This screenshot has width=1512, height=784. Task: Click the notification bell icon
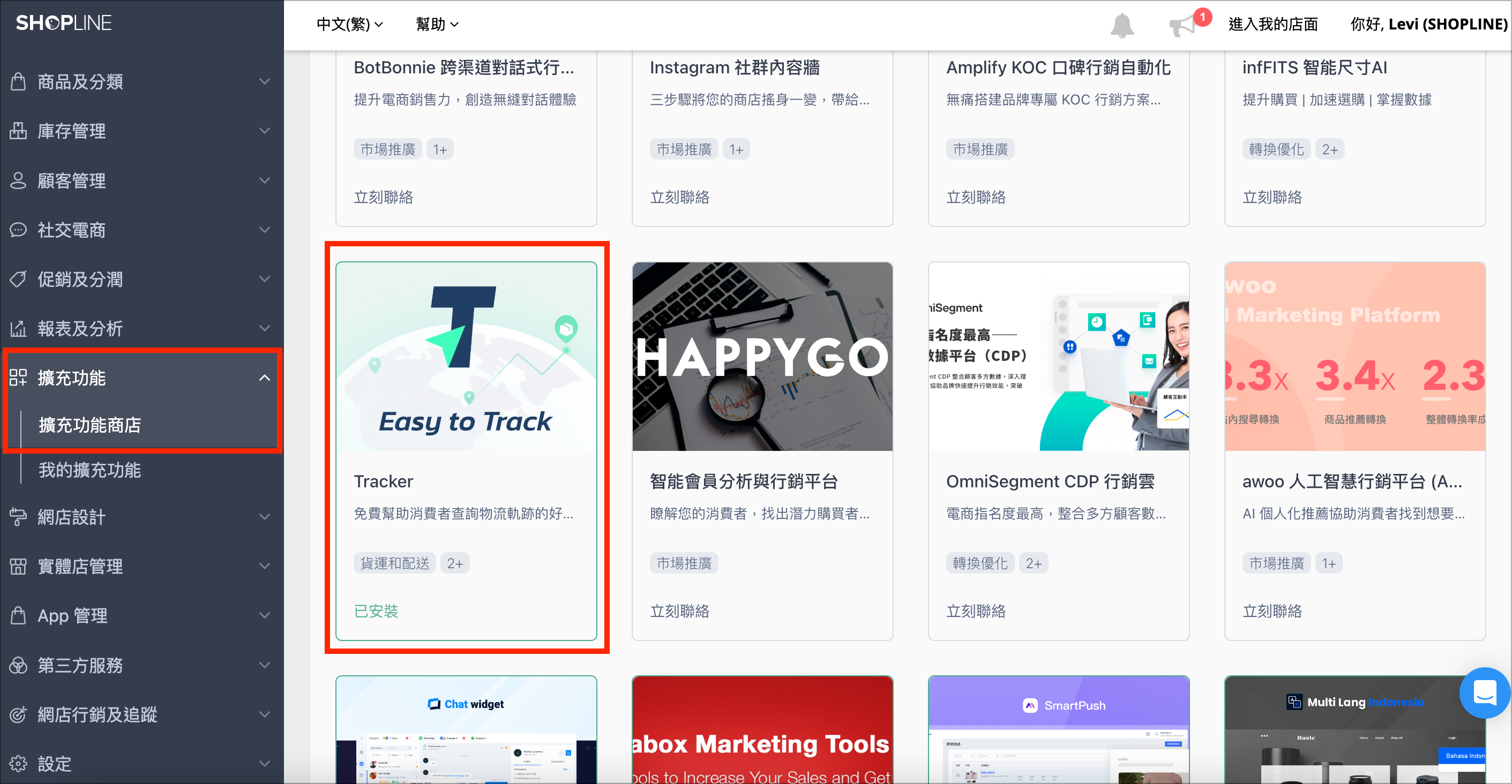pos(1121,25)
